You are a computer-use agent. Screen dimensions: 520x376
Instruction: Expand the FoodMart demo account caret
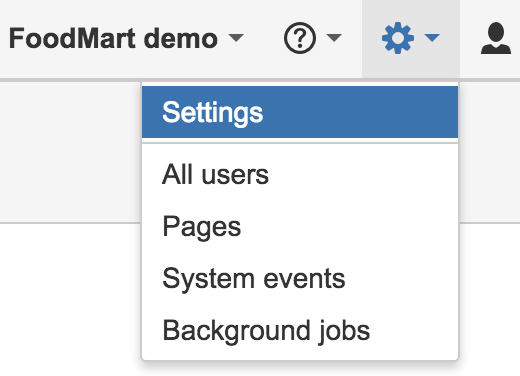click(x=236, y=38)
